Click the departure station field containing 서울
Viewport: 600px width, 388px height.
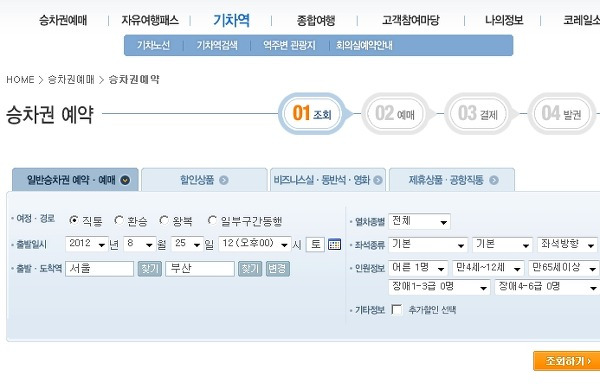pos(99,269)
